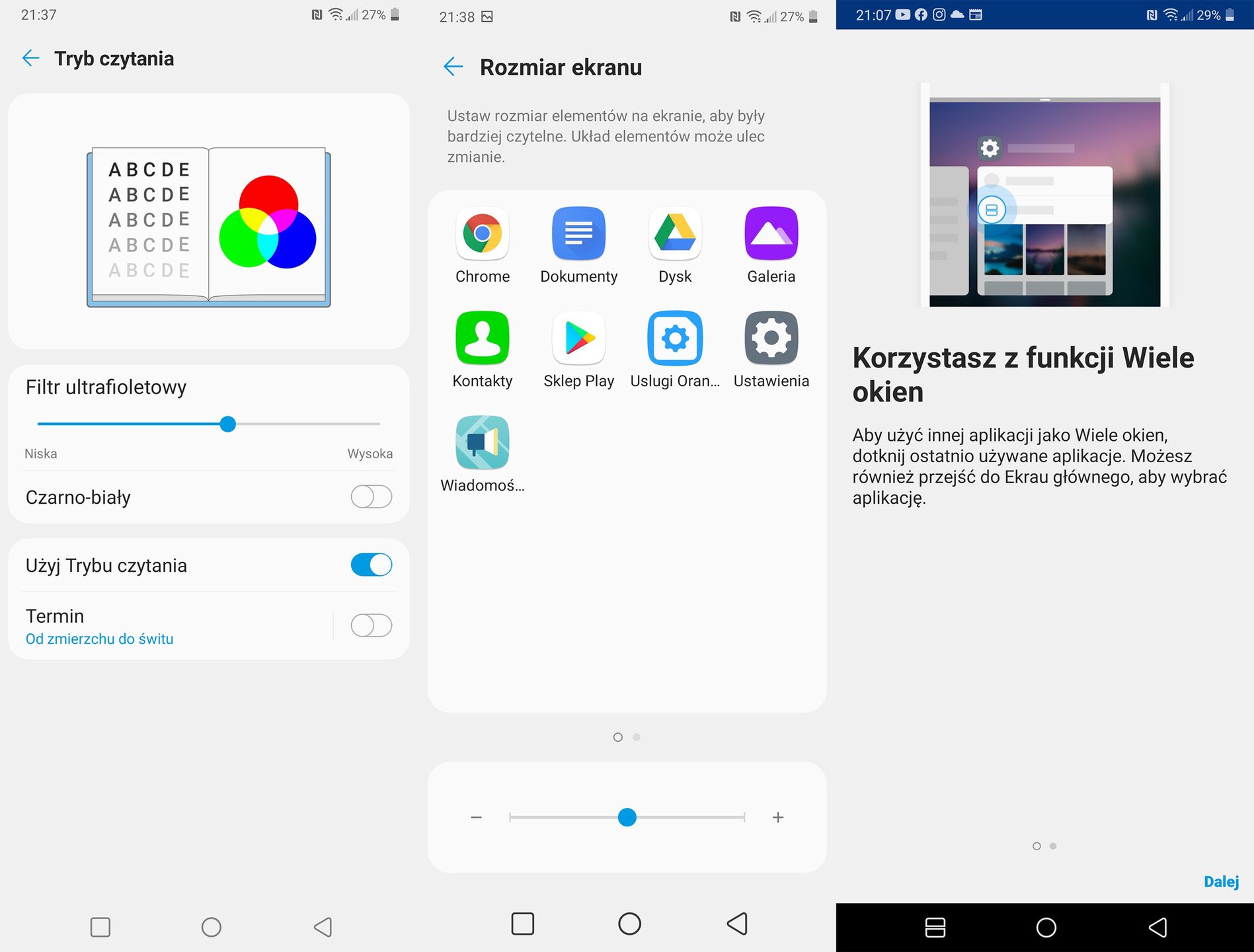This screenshot has height=952, width=1254.
Task: Select second page dot in Wiele okien tutorial
Action: [x=1053, y=846]
